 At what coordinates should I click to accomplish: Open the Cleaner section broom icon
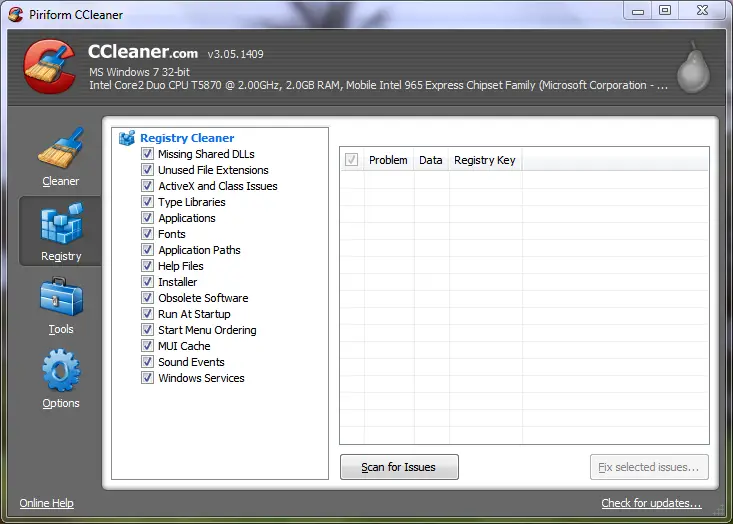pos(61,148)
